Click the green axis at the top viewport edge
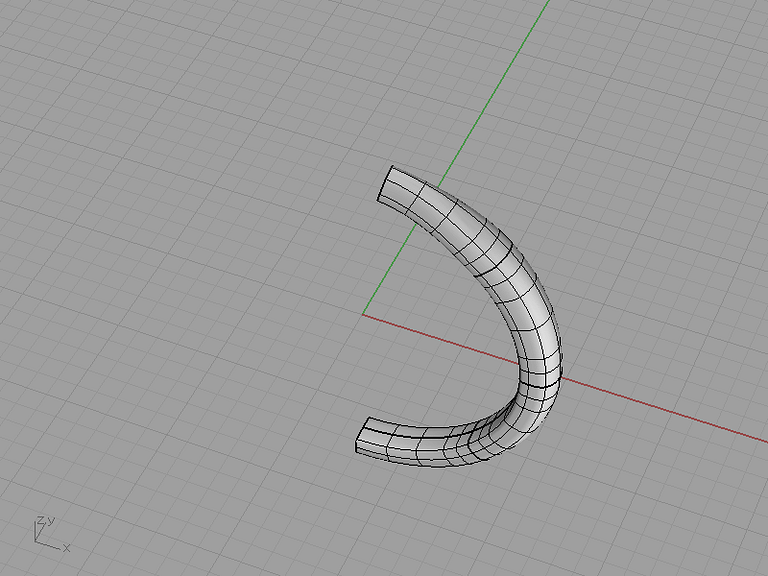The width and height of the screenshot is (768, 576). (x=548, y=2)
